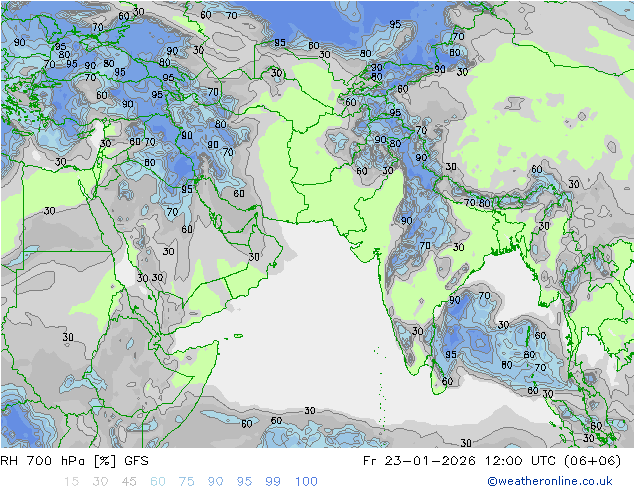Select the 'RH 700 hPa [%] GFS' title text
Image resolution: width=634 pixels, height=490 pixels.
tap(74, 461)
